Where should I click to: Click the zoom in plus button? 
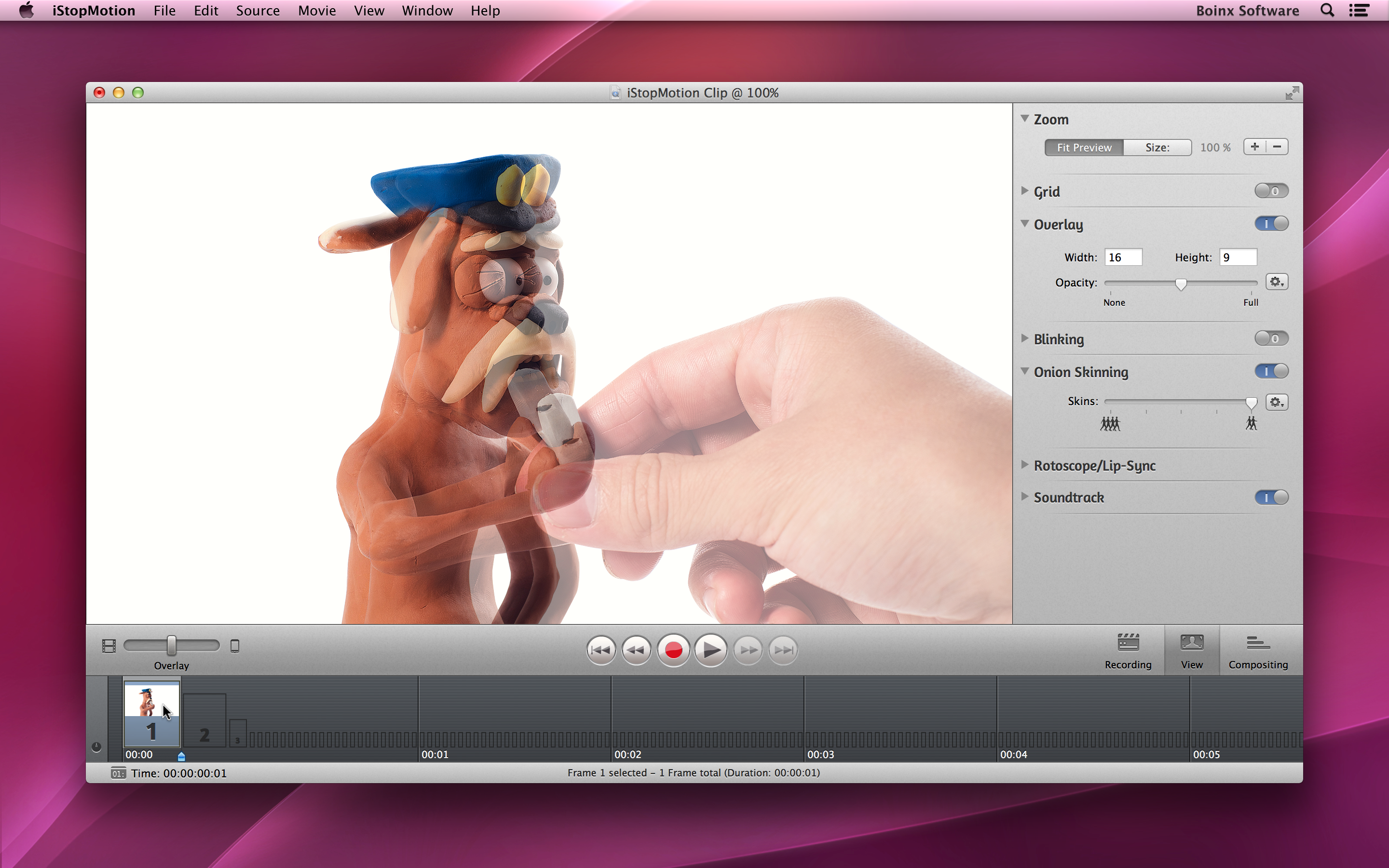[x=1255, y=147]
